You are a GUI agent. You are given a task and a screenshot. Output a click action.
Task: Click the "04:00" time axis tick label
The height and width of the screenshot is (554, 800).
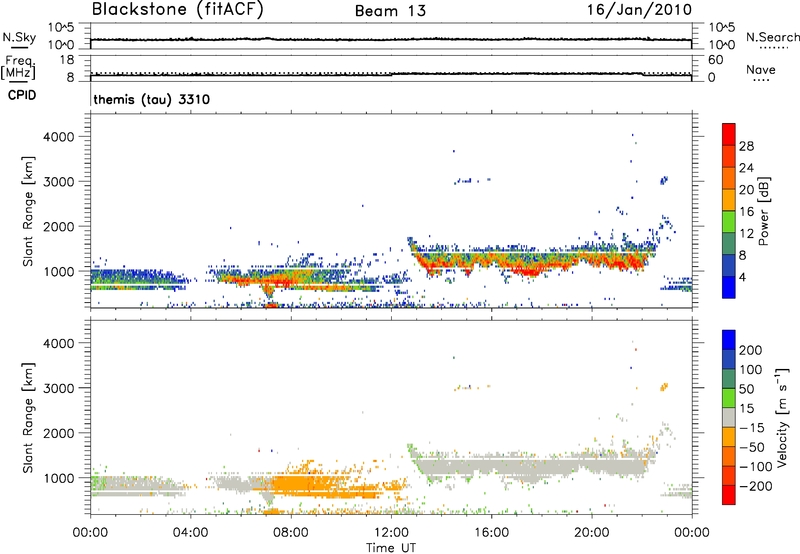[x=190, y=533]
